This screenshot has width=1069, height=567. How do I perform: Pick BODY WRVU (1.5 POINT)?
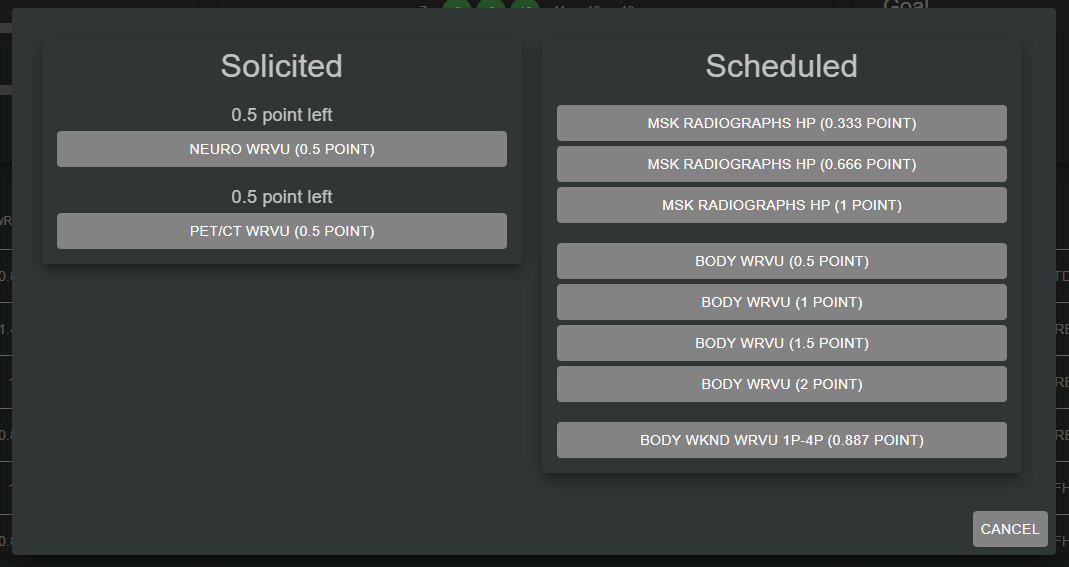coord(781,343)
